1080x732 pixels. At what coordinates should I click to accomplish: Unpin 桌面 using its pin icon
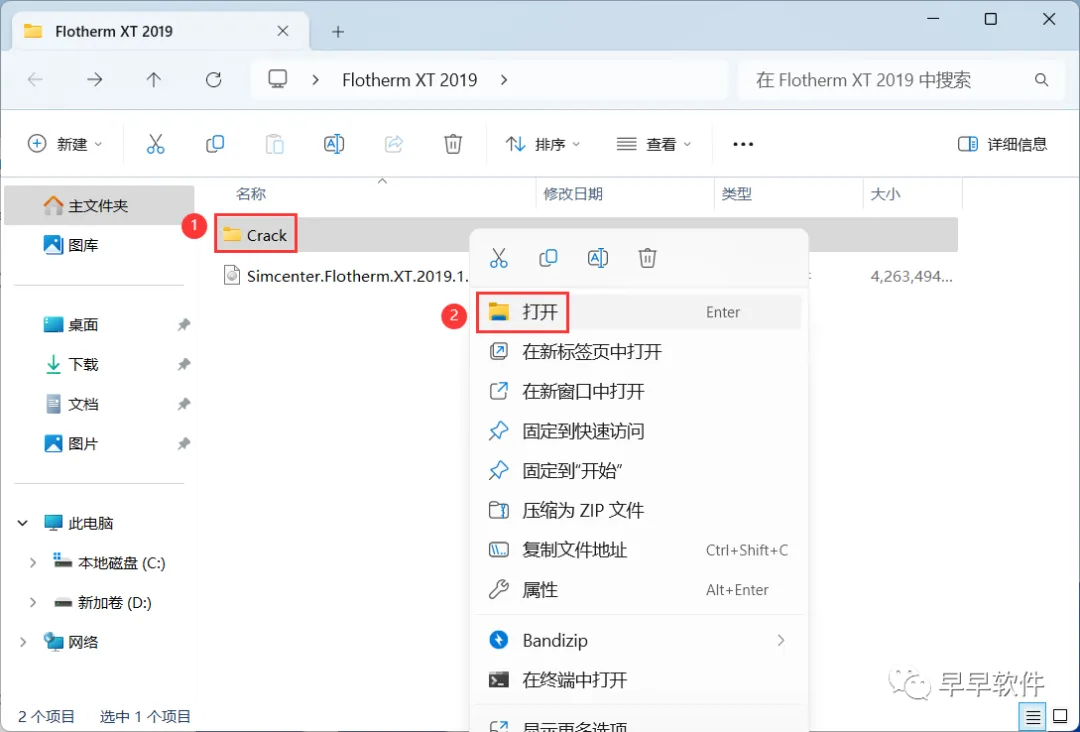tap(183, 324)
